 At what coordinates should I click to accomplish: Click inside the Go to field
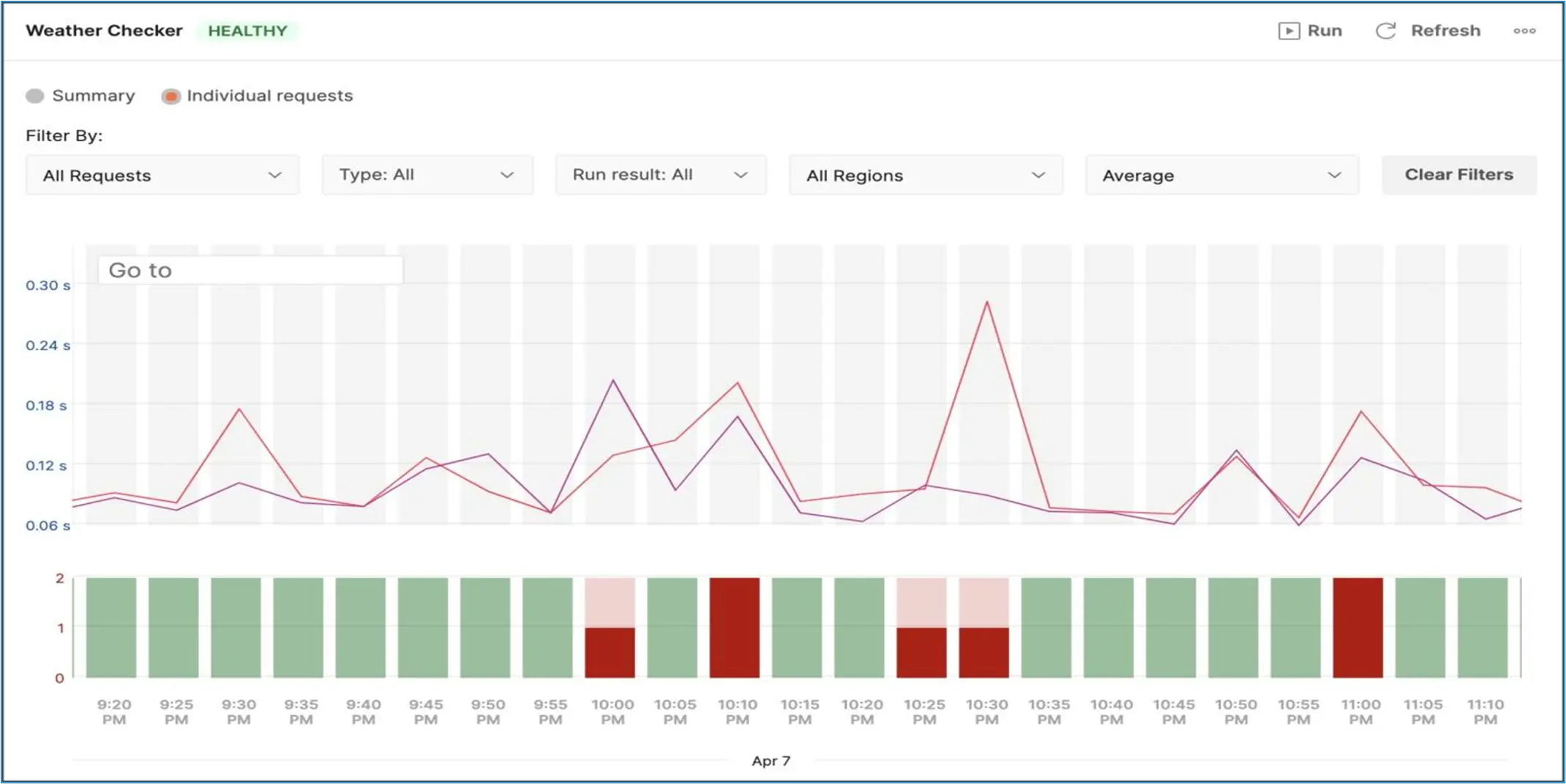point(250,270)
